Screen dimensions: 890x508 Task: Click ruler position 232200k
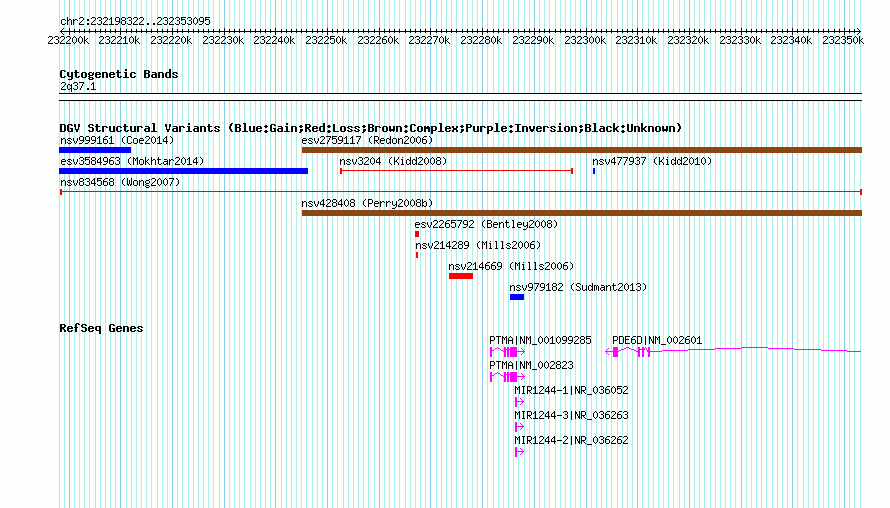68,40
